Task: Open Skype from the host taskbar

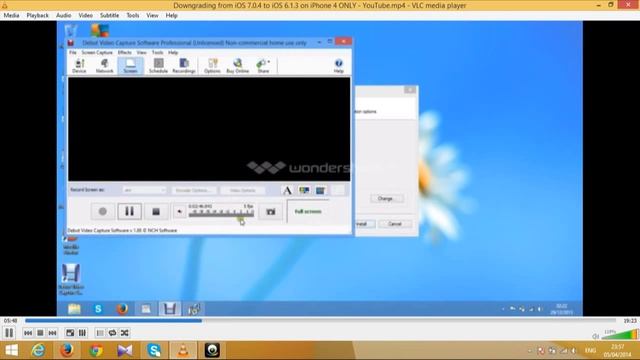Action: pyautogui.click(x=154, y=350)
